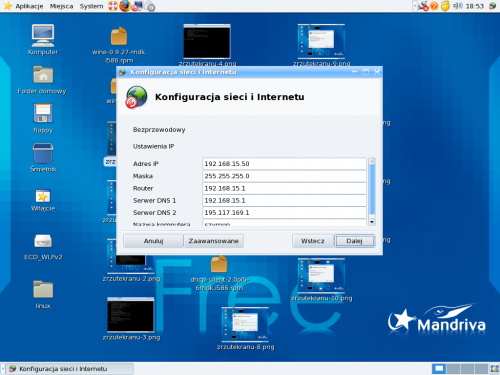Click the Serwer DNS 1 field
Image resolution: width=500 pixels, height=375 pixels.
[x=284, y=200]
